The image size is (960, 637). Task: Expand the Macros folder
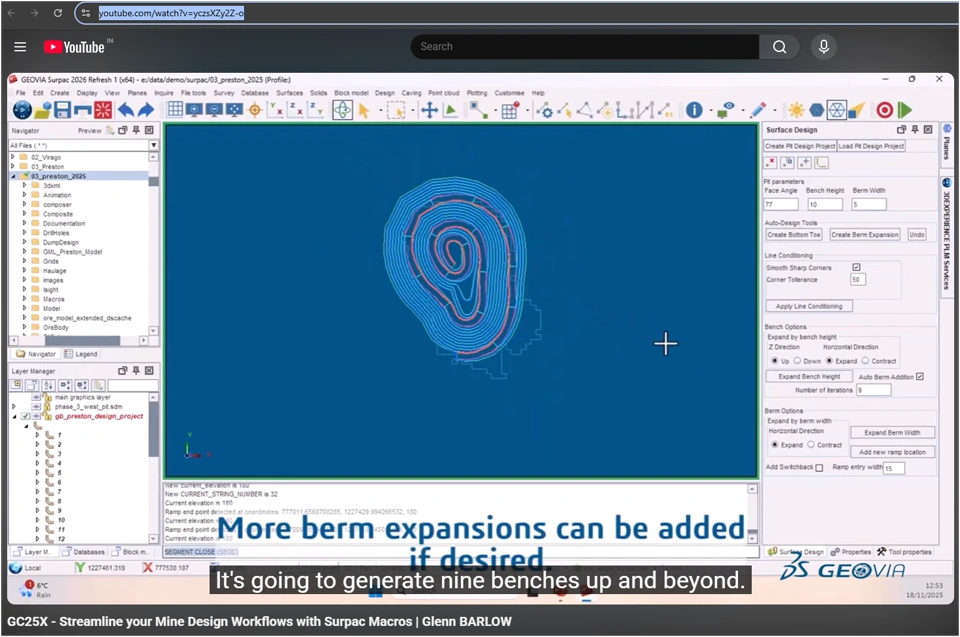pyautogui.click(x=24, y=299)
